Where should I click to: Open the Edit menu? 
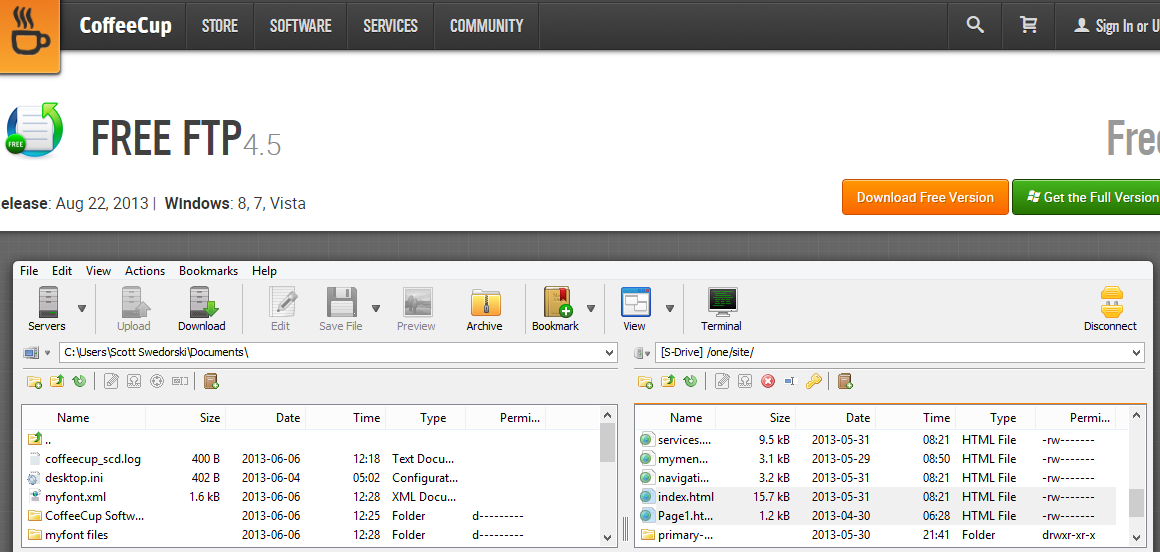pos(62,271)
